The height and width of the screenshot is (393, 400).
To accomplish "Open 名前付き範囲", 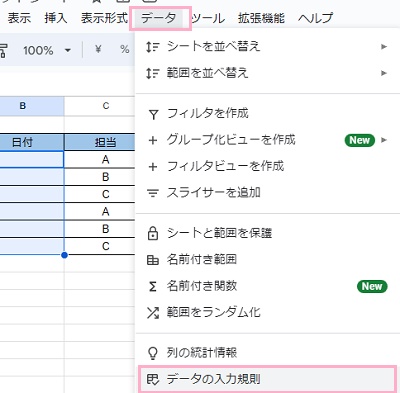I will coord(267,260).
